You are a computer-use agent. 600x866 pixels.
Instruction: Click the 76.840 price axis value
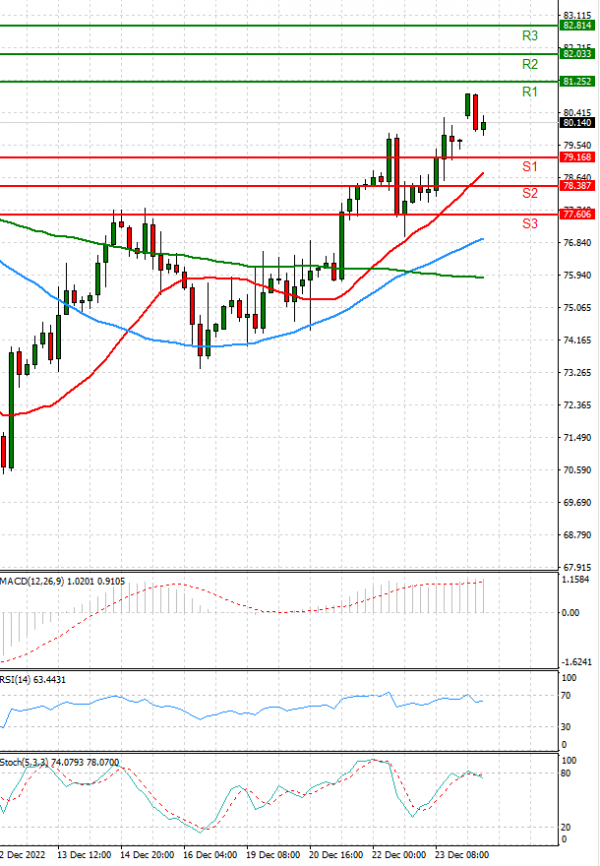(577, 242)
